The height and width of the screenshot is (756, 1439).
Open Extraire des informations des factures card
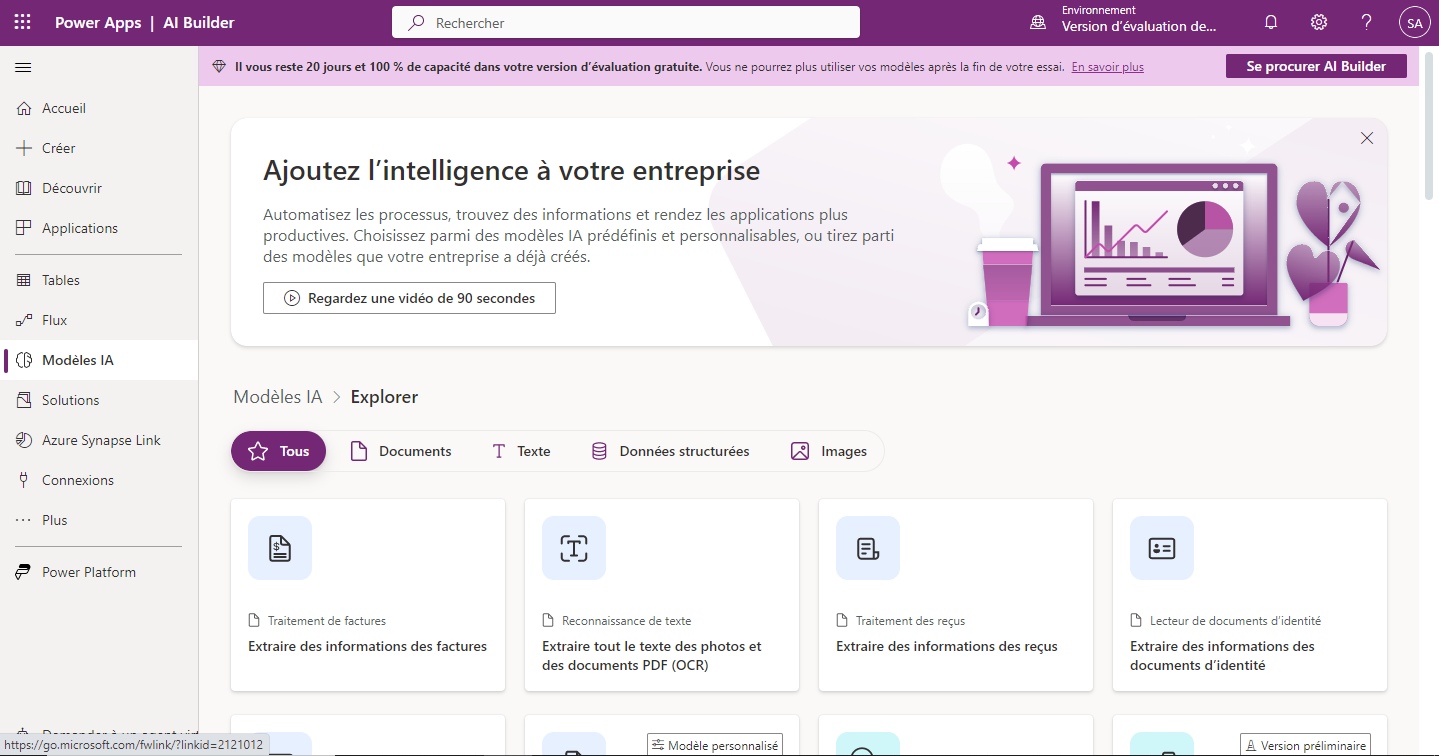point(368,595)
